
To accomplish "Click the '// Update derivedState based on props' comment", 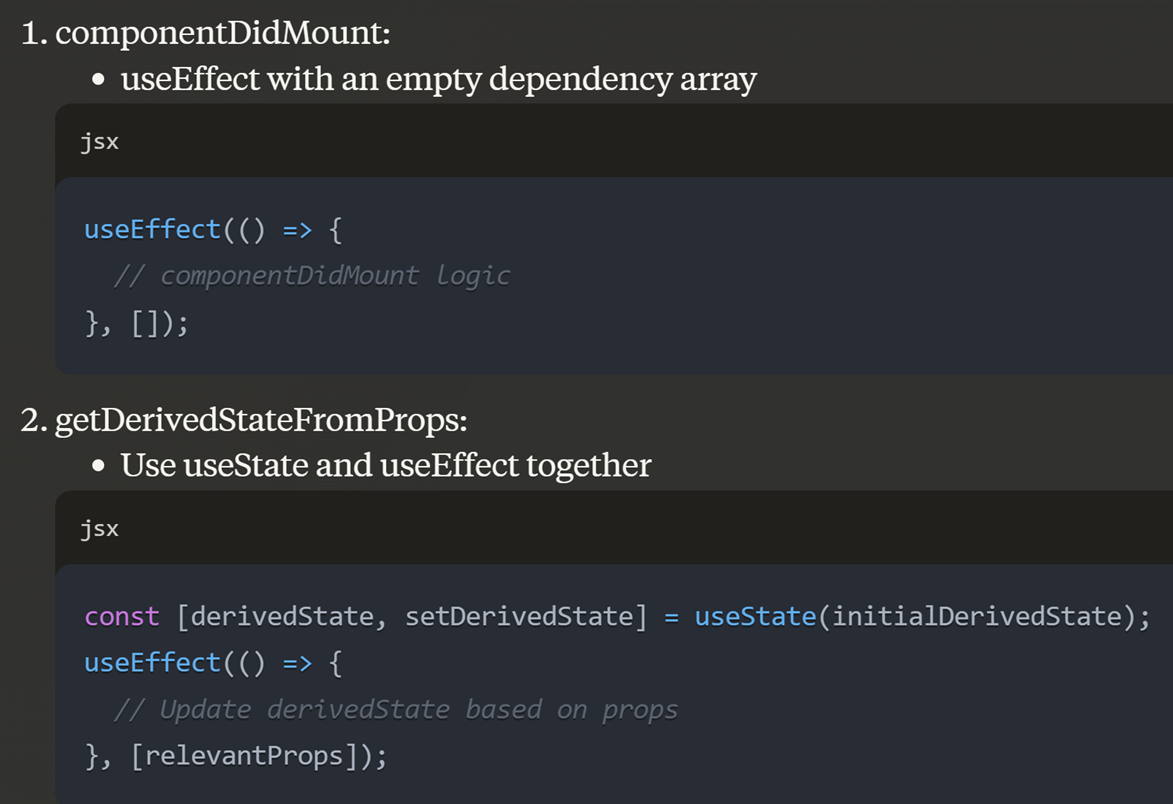I will [396, 709].
